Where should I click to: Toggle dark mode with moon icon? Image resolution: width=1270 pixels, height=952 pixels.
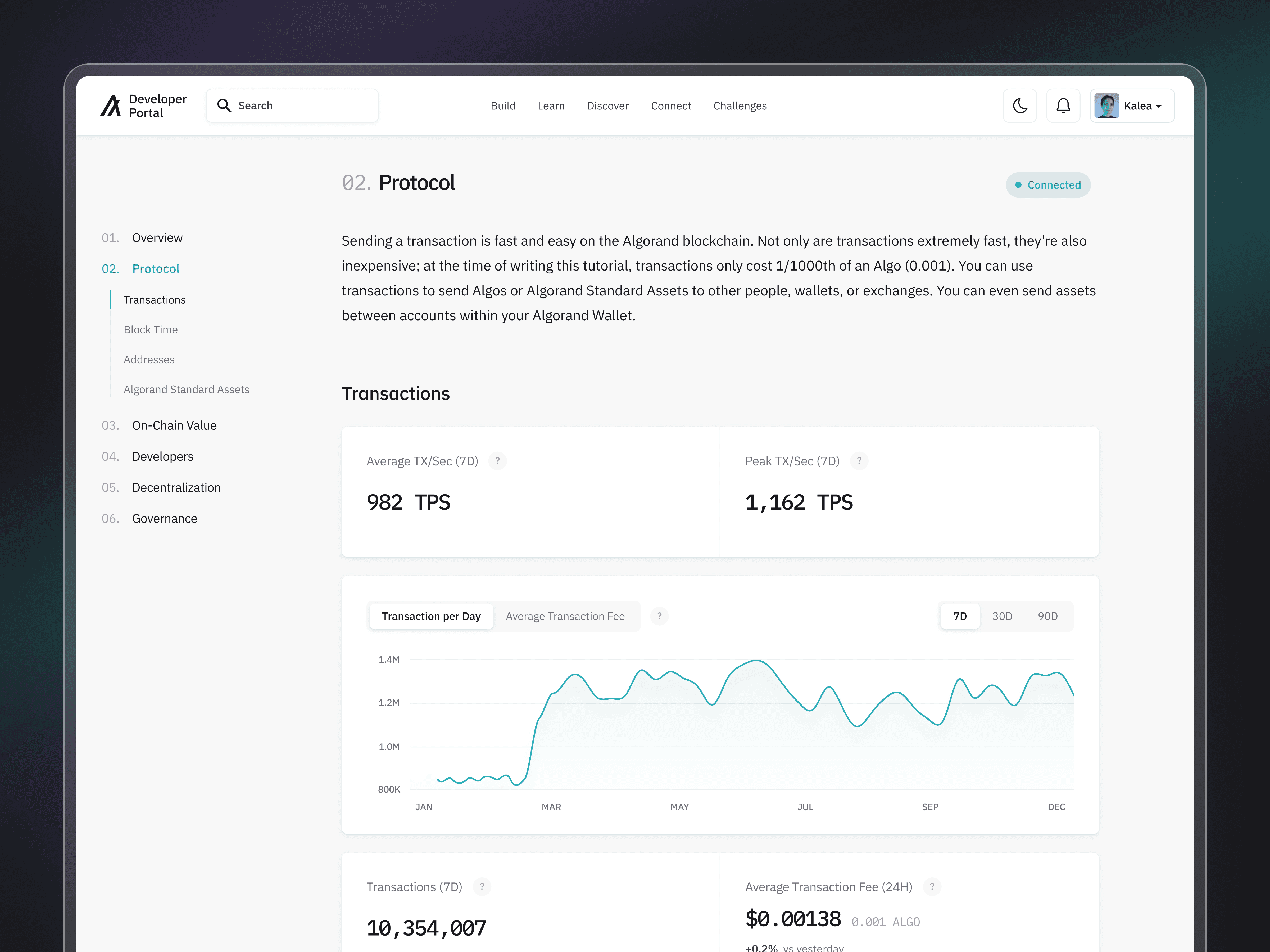[x=1020, y=106]
